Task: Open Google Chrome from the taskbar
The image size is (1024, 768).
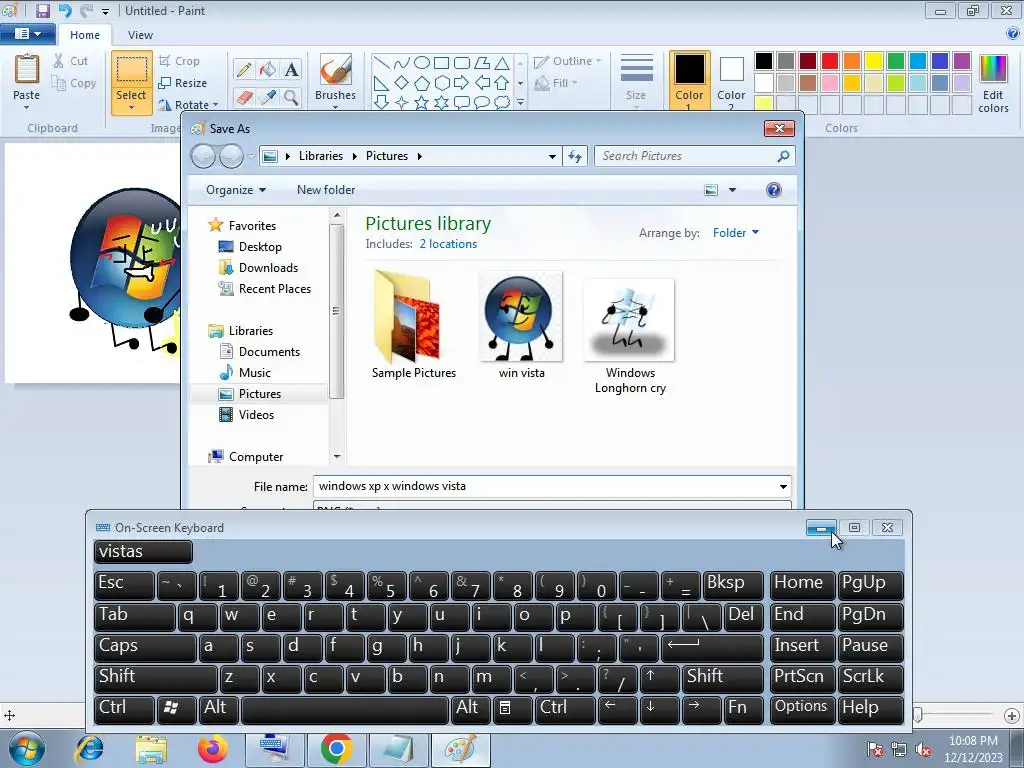Action: point(336,749)
